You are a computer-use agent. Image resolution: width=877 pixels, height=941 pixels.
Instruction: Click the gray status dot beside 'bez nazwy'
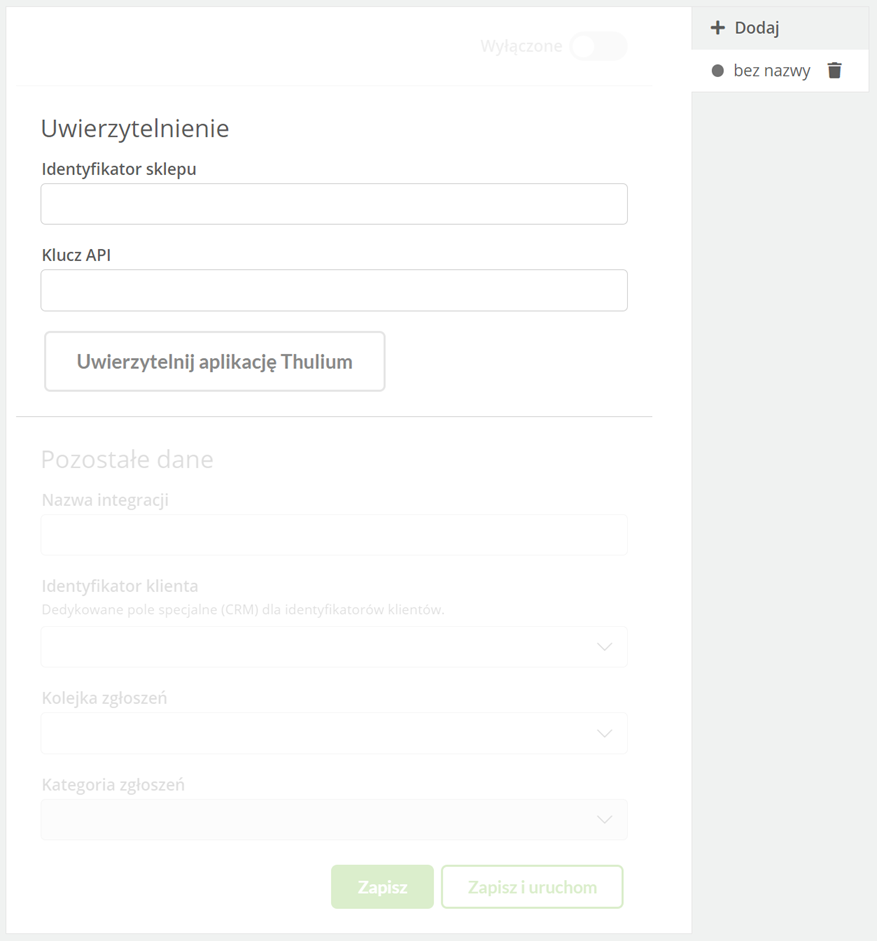pyautogui.click(x=717, y=71)
